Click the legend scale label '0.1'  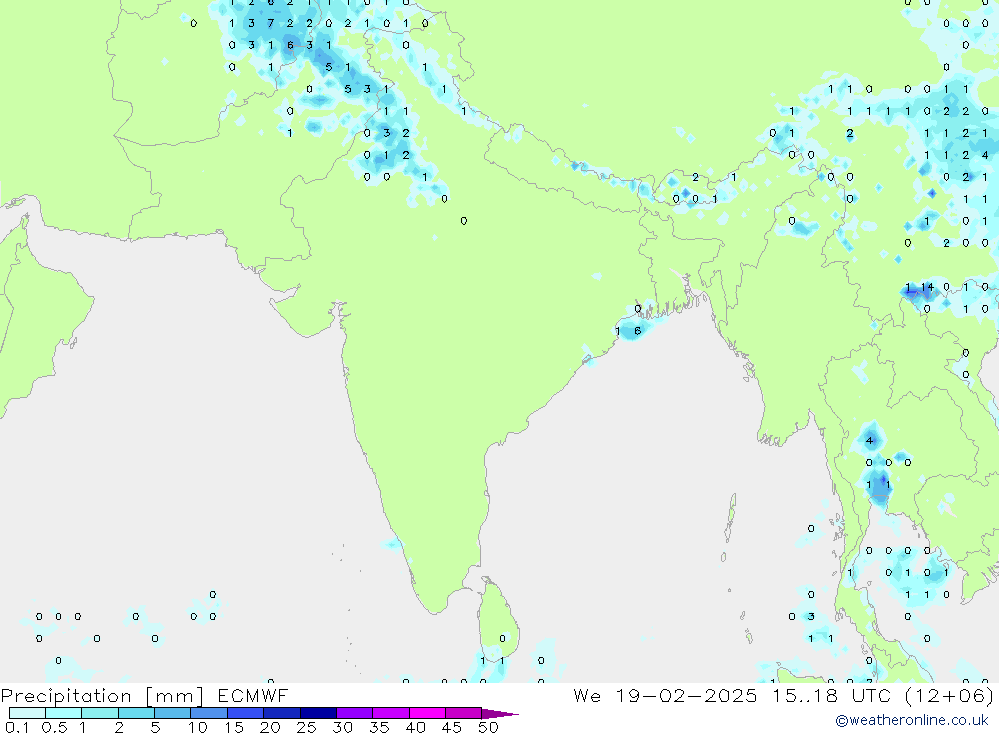(x=17, y=727)
